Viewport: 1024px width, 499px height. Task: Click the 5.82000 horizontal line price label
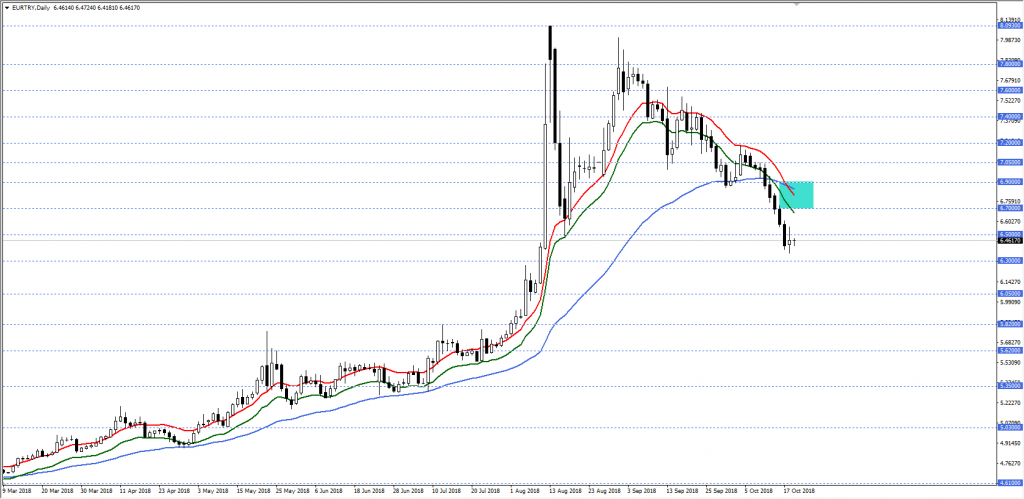point(1010,323)
